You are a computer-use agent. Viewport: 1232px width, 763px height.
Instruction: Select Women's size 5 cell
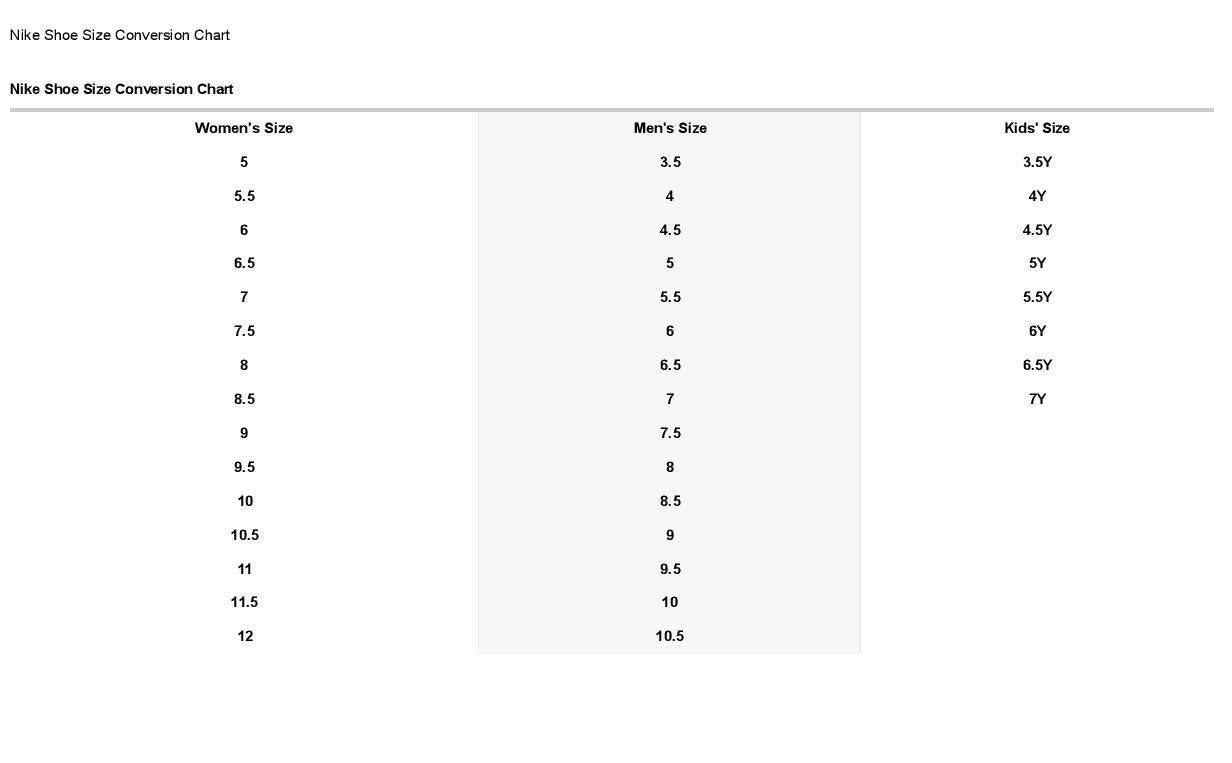click(x=244, y=162)
